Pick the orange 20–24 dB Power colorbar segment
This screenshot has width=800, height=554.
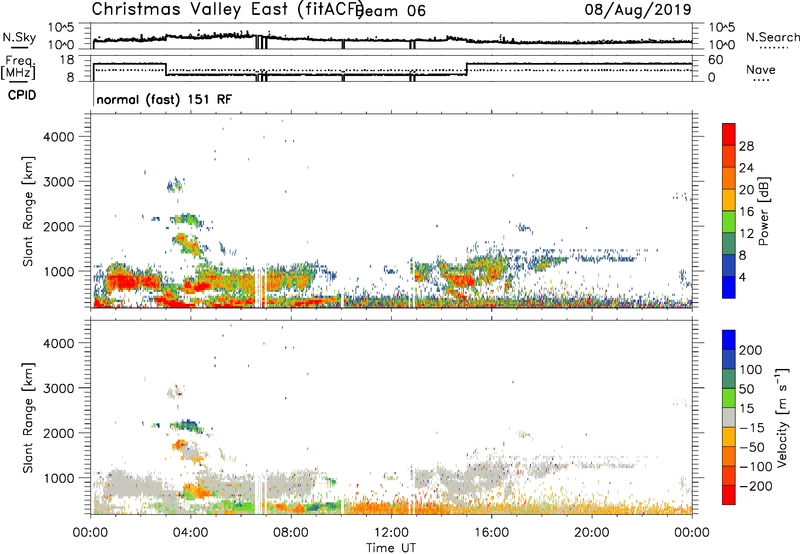(729, 178)
